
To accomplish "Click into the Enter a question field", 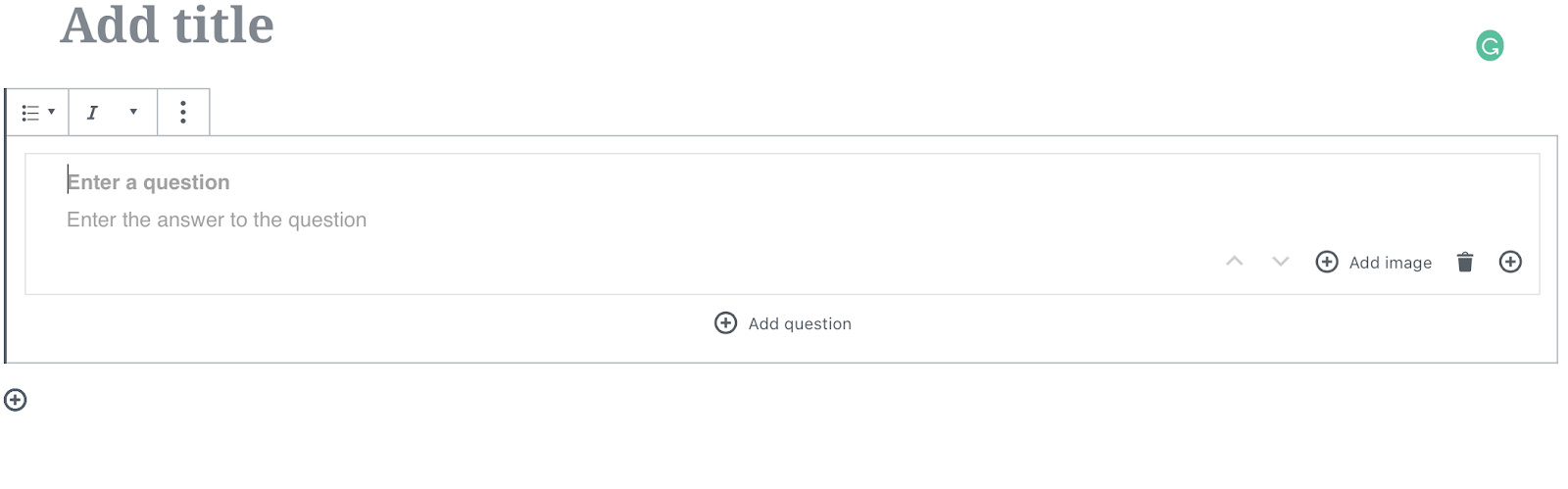I will (148, 182).
